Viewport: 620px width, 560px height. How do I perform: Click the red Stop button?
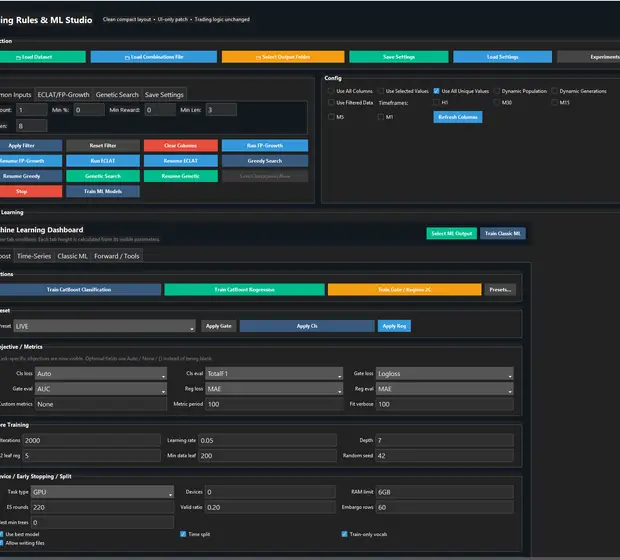(x=31, y=191)
